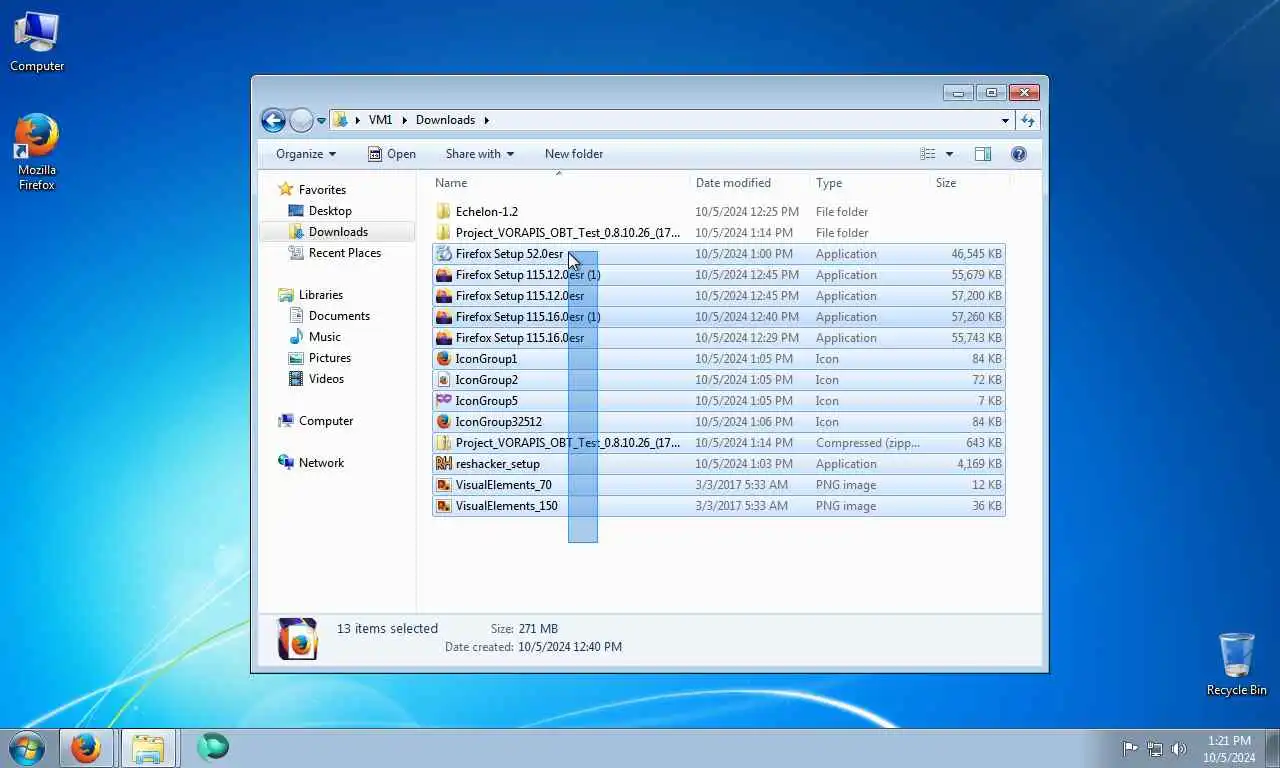
Task: Click the compressed Project_VORAPIS zip file icon
Action: pos(444,443)
